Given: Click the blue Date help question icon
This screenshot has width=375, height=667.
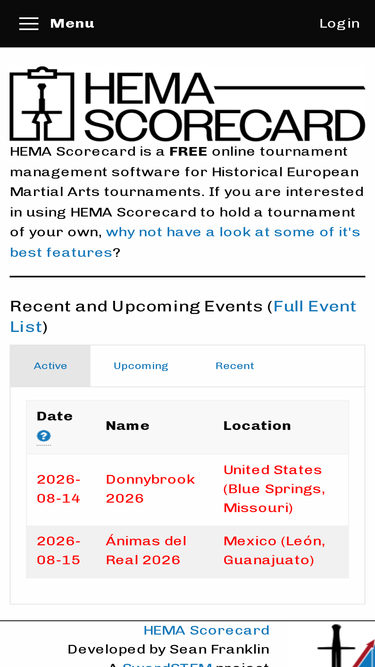Looking at the screenshot, I should [x=43, y=436].
